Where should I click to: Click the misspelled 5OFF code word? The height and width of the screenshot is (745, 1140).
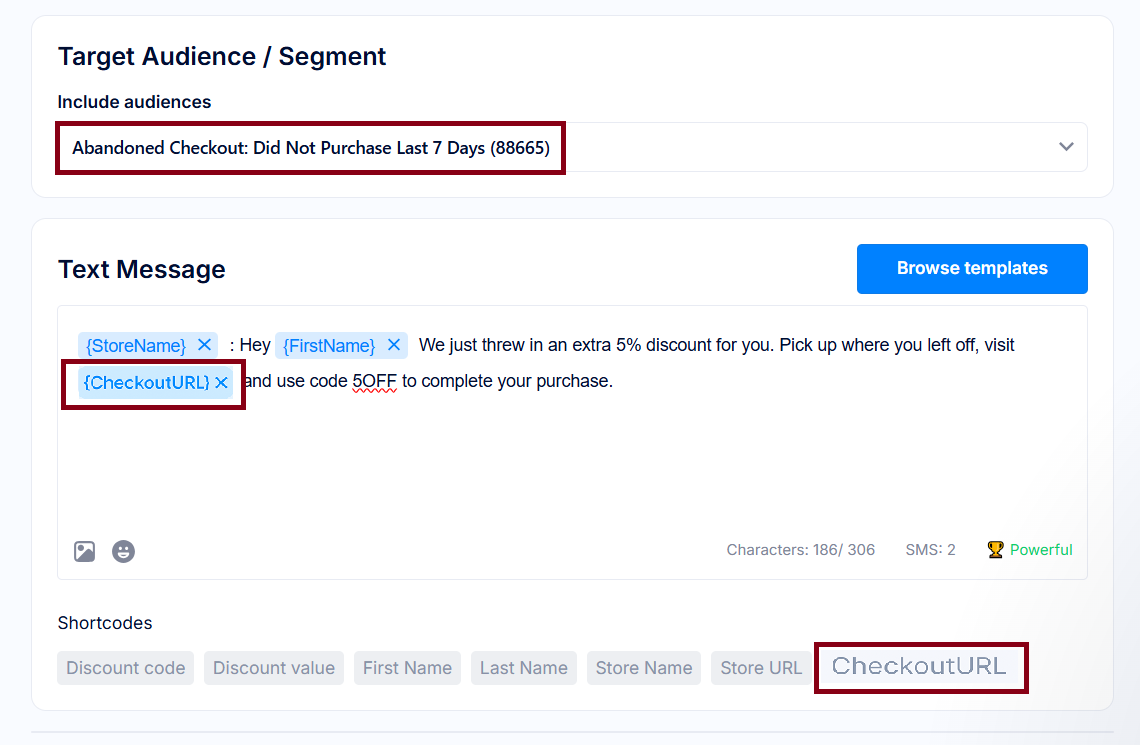374,382
